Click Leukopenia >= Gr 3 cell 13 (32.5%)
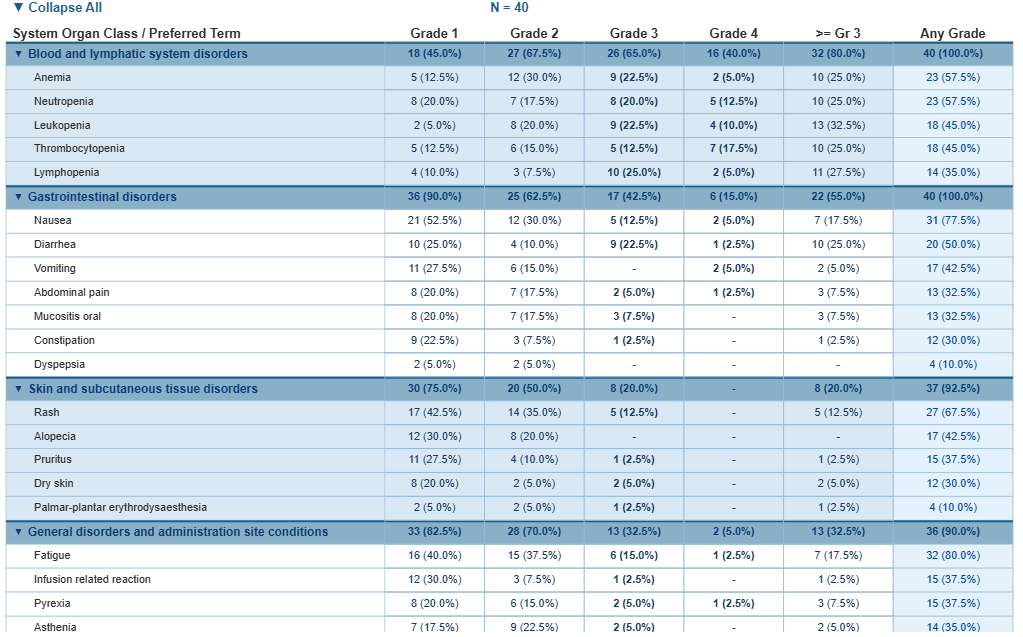 click(x=838, y=125)
